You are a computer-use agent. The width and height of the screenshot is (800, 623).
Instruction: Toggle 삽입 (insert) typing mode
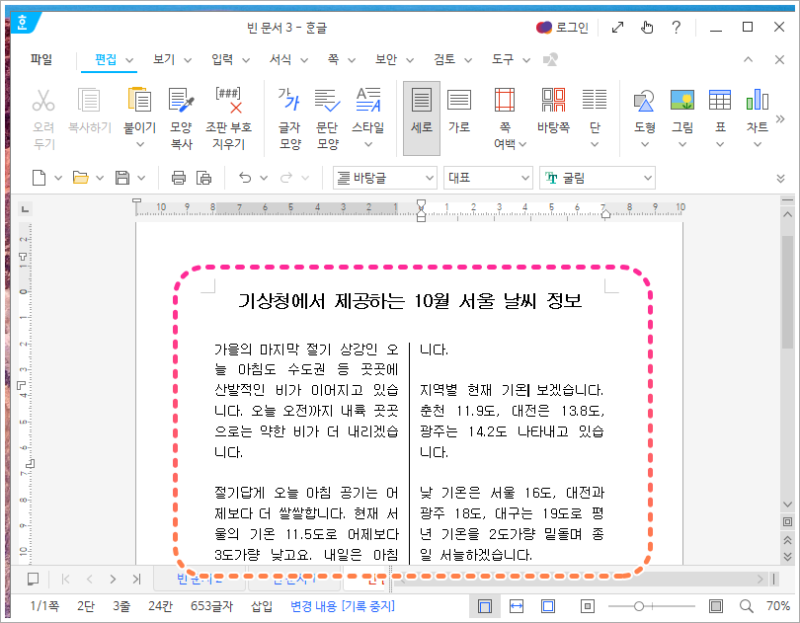coord(262,606)
